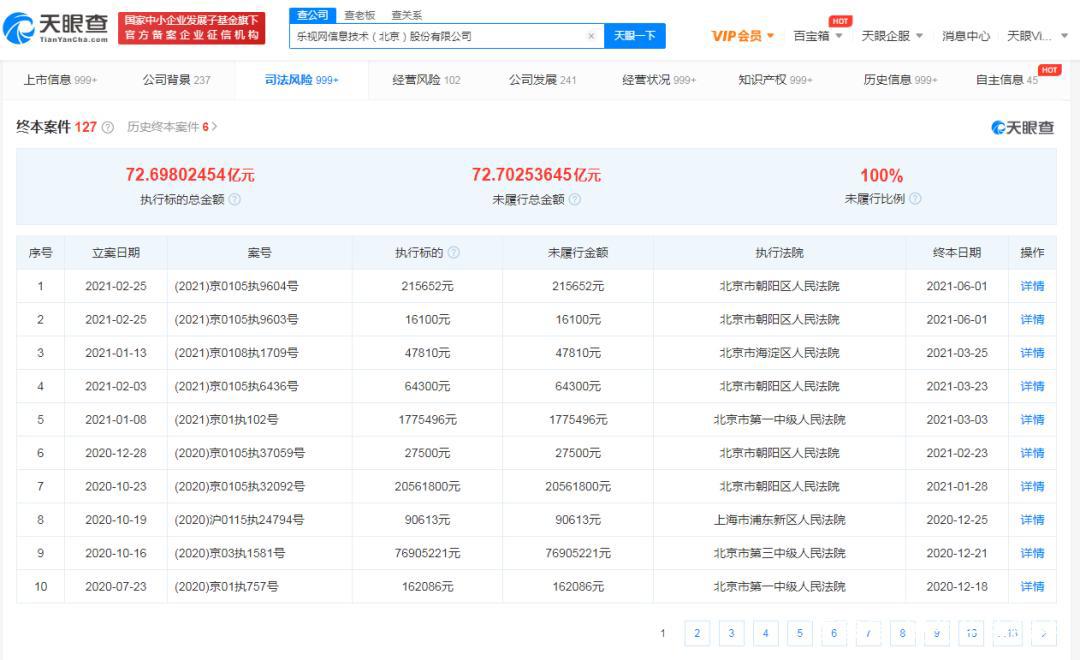
Task: Go to page 2 of case results
Action: [x=696, y=633]
